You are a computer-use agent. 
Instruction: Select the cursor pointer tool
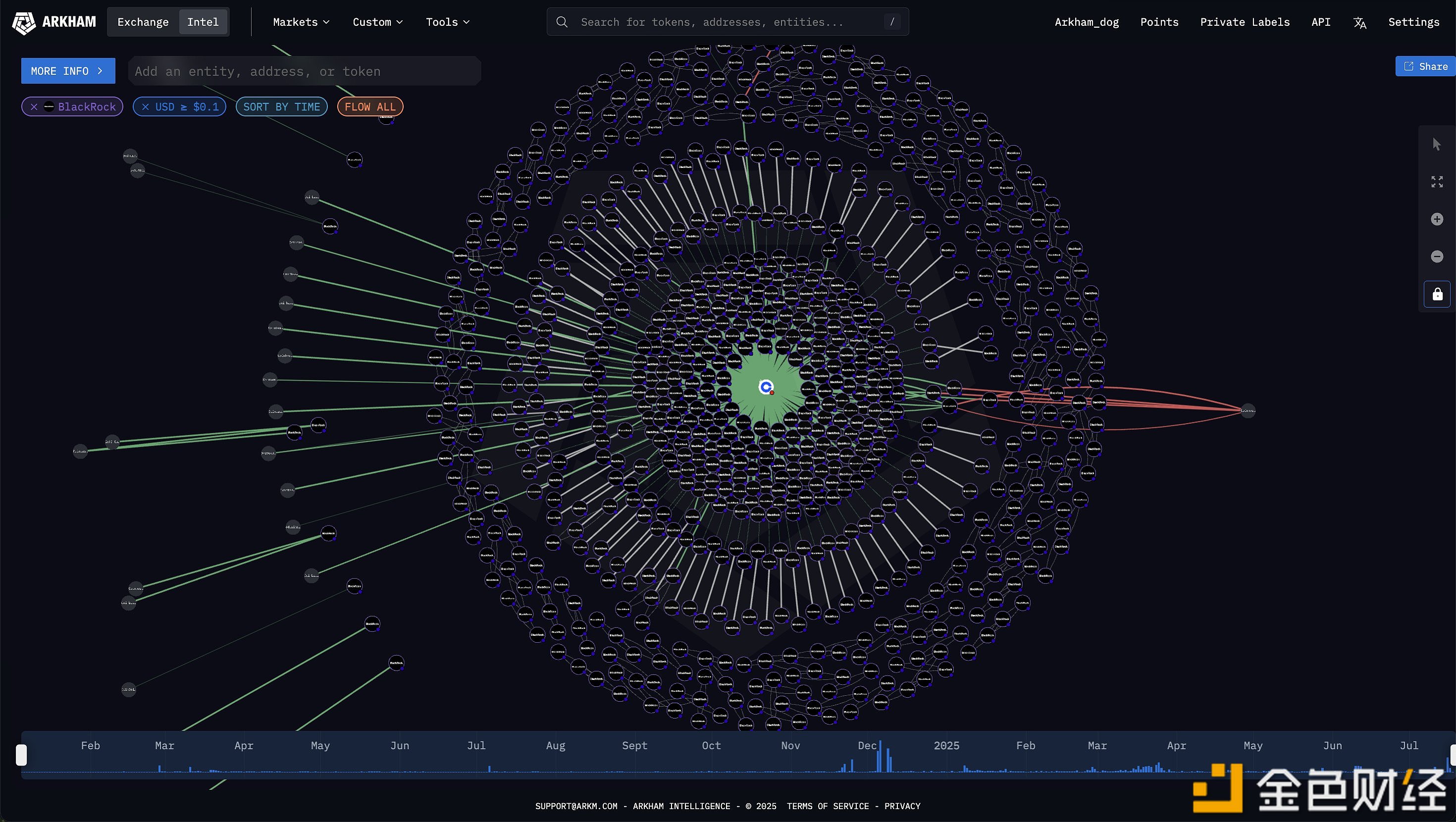coord(1437,145)
